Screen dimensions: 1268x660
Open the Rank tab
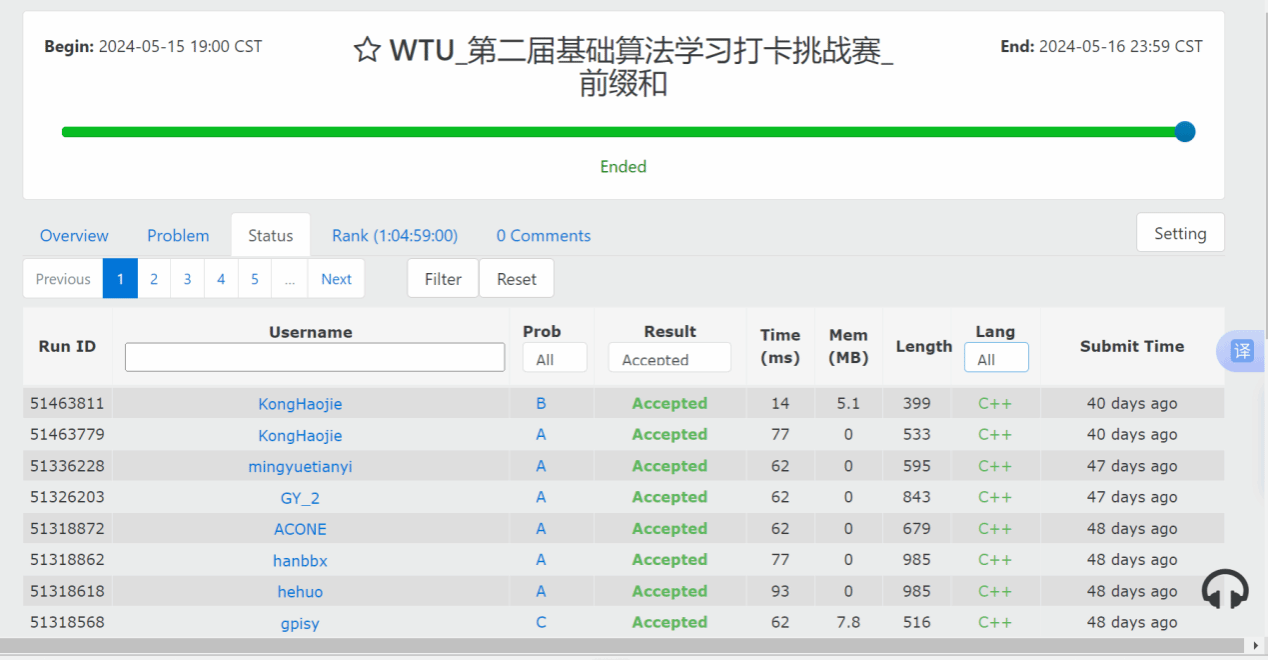tap(395, 236)
